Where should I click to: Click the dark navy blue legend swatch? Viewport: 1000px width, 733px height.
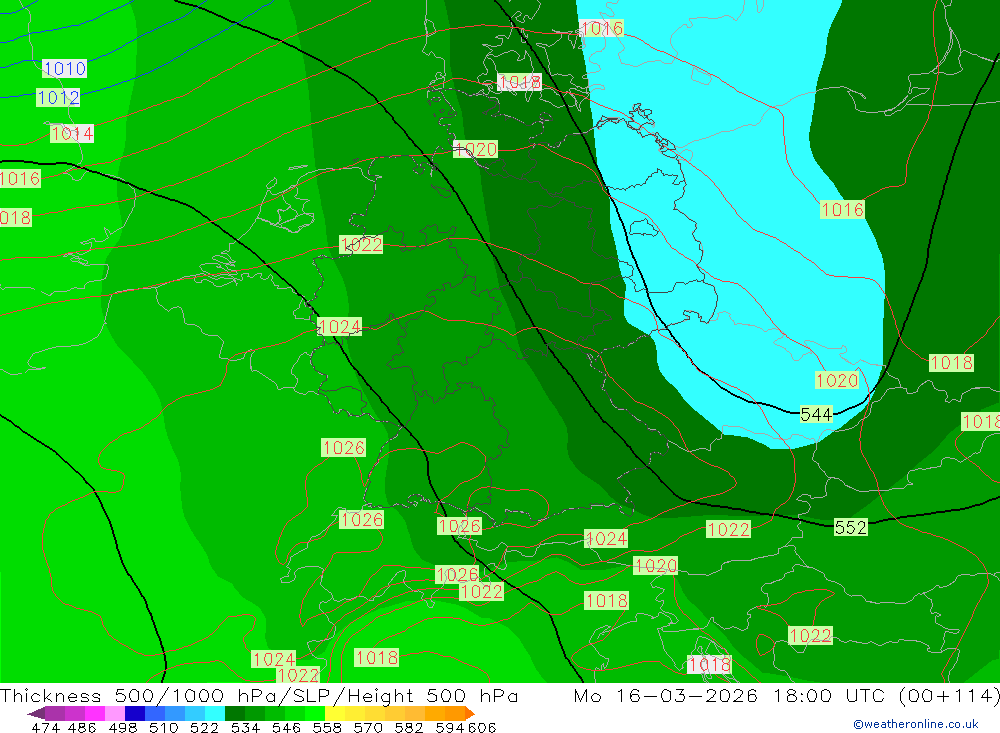click(x=133, y=713)
